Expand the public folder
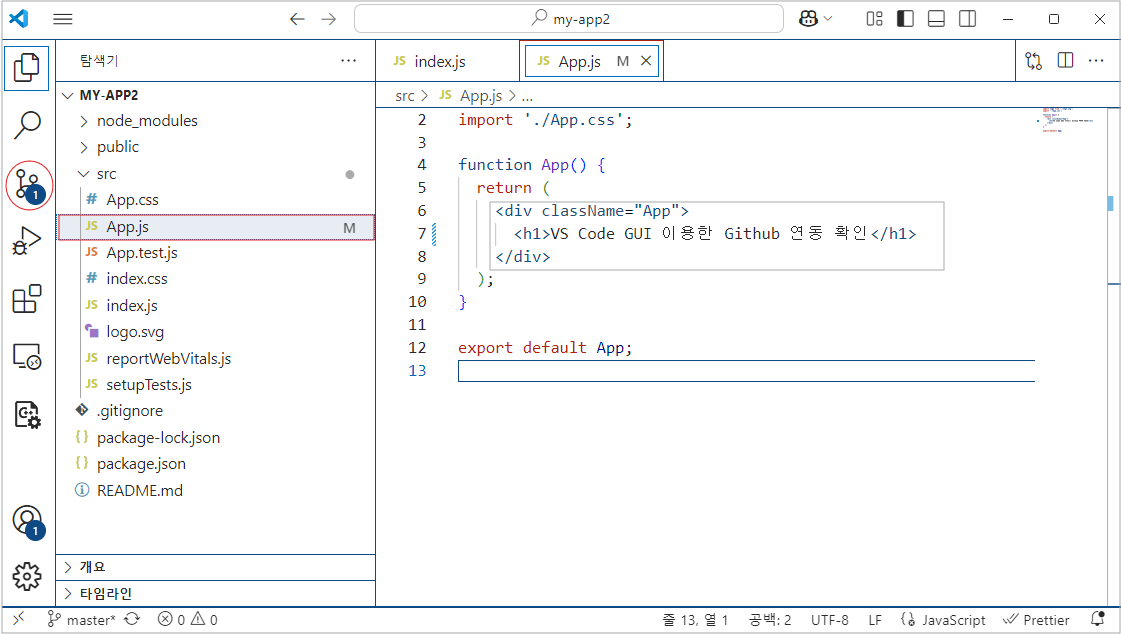The width and height of the screenshot is (1121, 634). point(215,147)
